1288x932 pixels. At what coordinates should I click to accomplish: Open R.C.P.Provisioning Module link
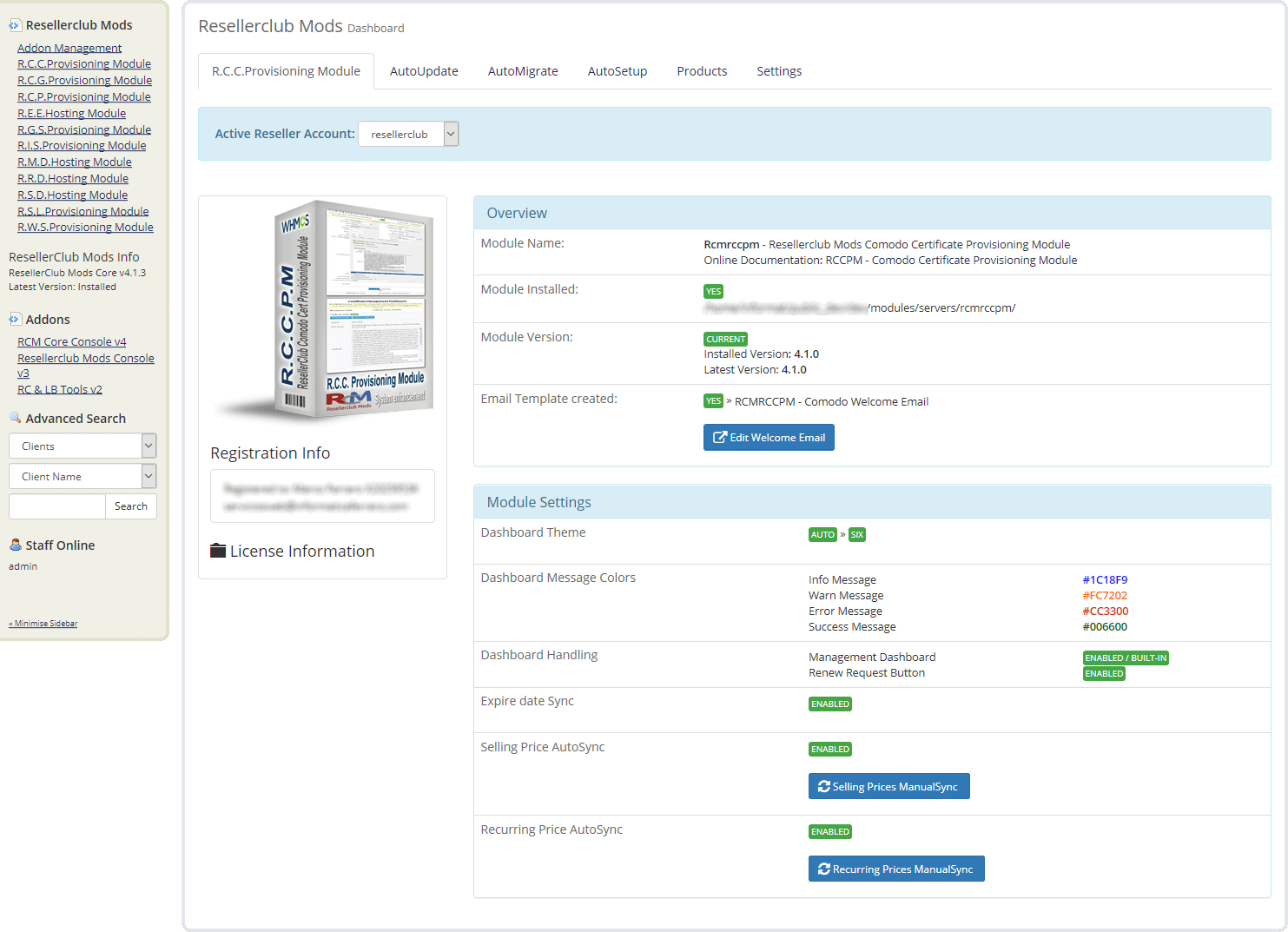pyautogui.click(x=84, y=96)
